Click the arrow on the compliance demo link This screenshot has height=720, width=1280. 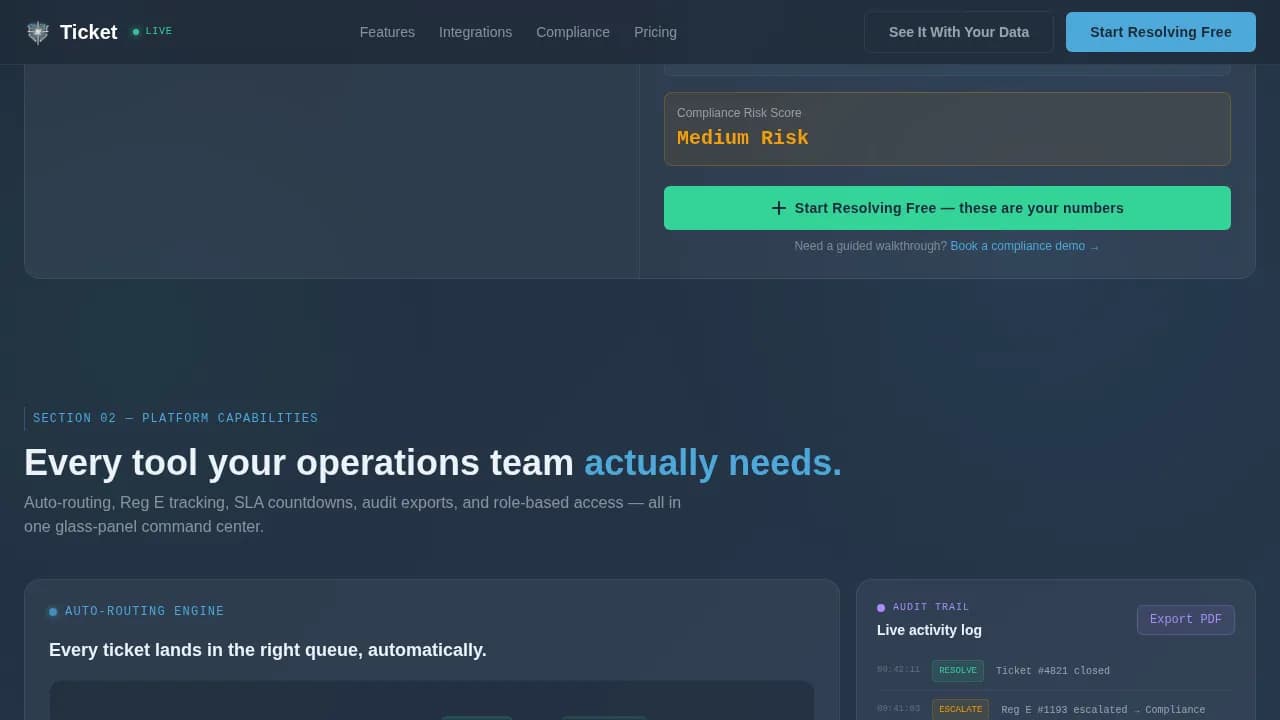[1094, 246]
